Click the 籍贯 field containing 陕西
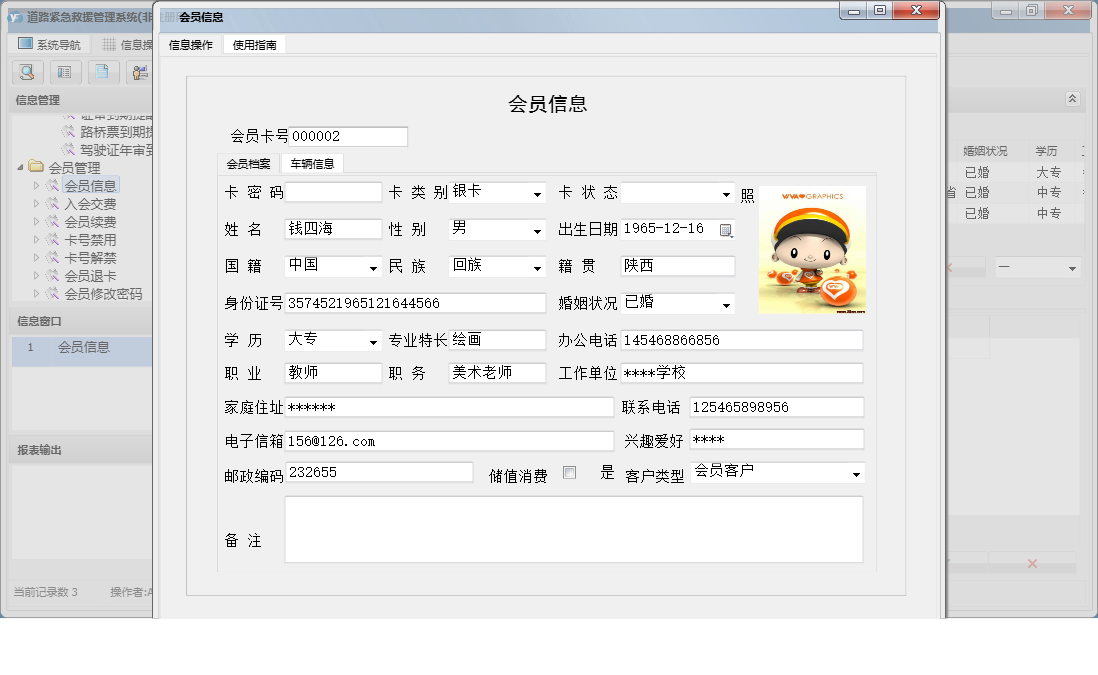Viewport: 1098px width, 675px height. click(x=678, y=266)
